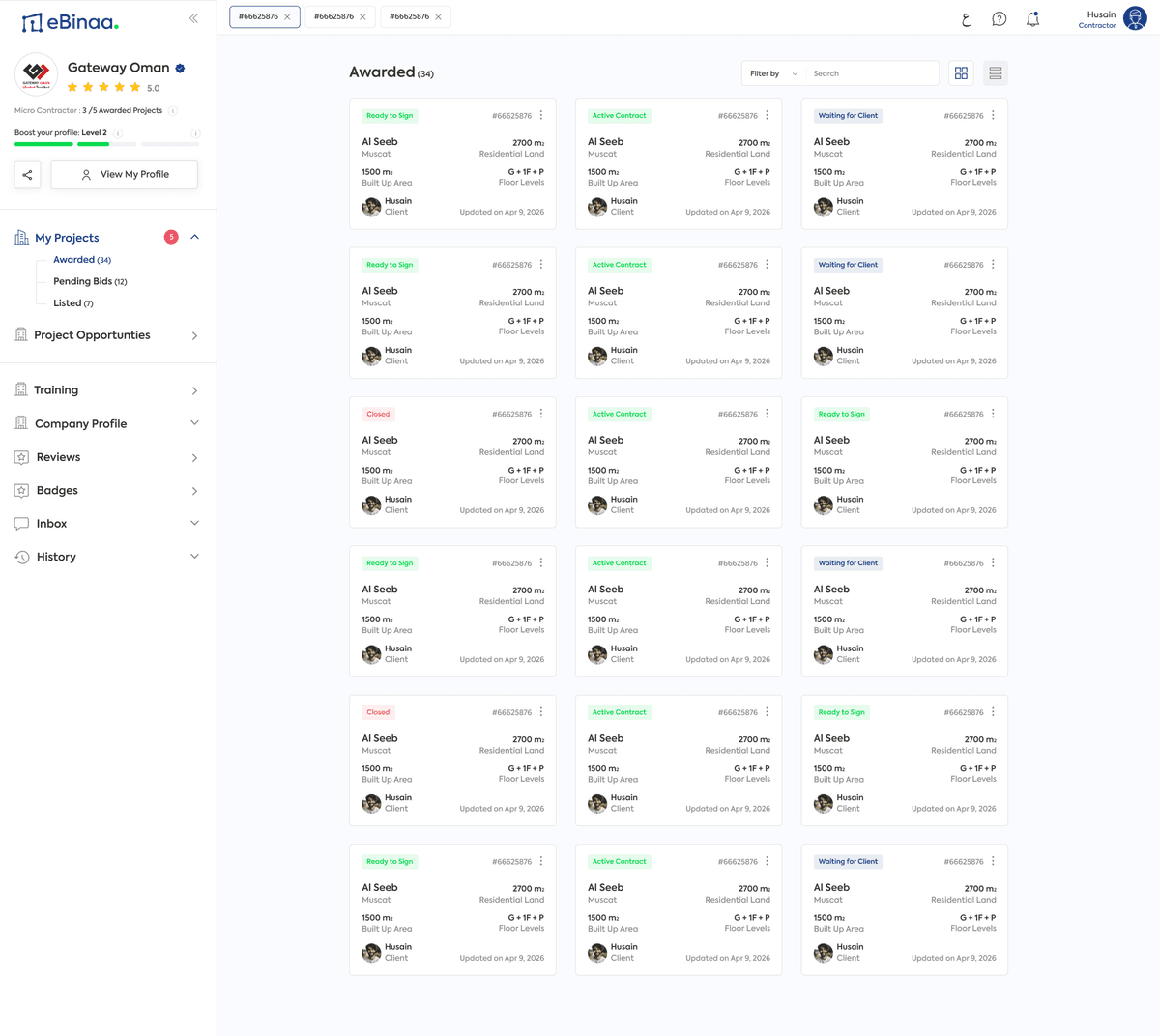Expand the Training menu arrow

coord(194,390)
